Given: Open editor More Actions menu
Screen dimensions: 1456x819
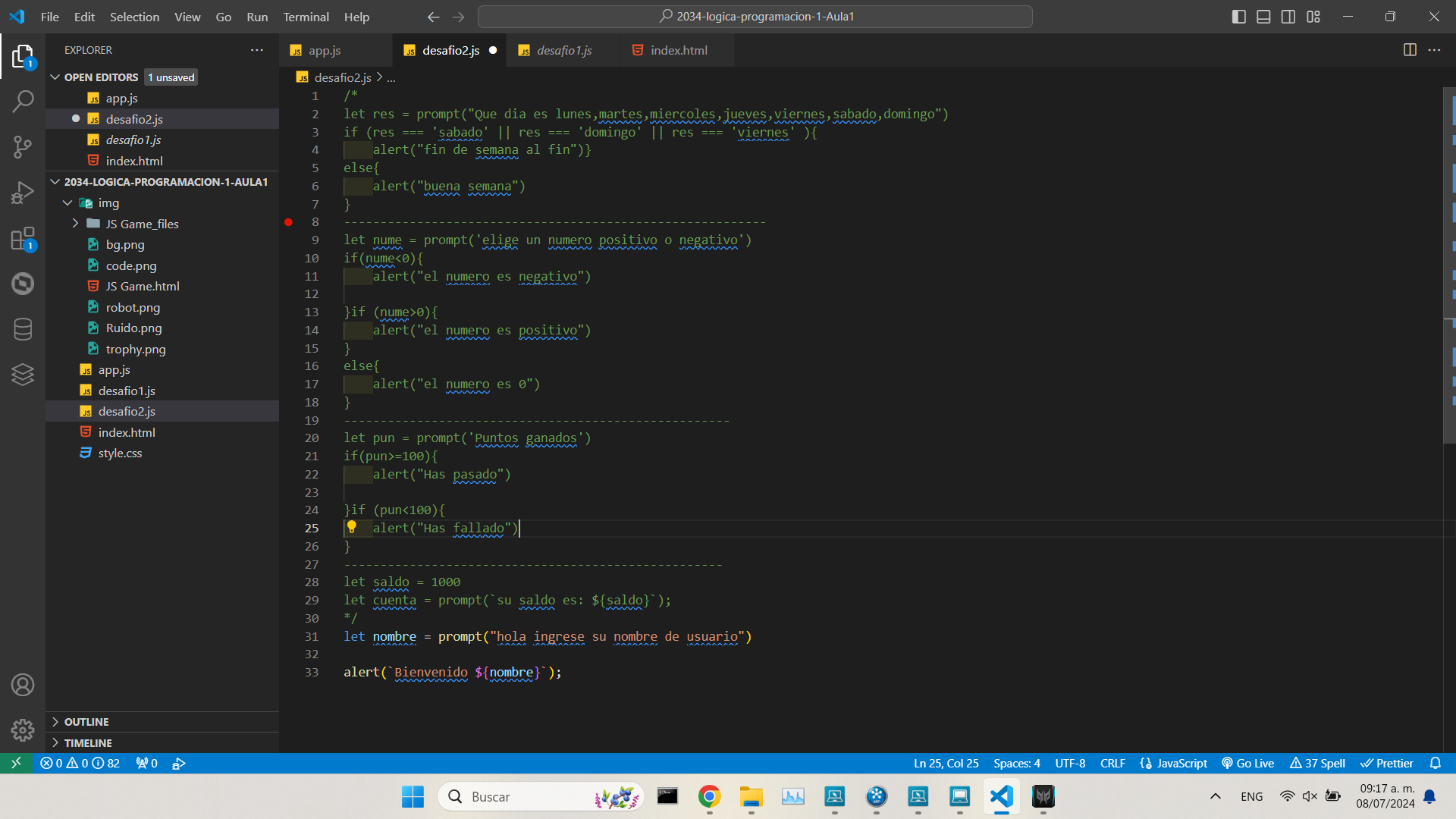Looking at the screenshot, I should point(1434,50).
